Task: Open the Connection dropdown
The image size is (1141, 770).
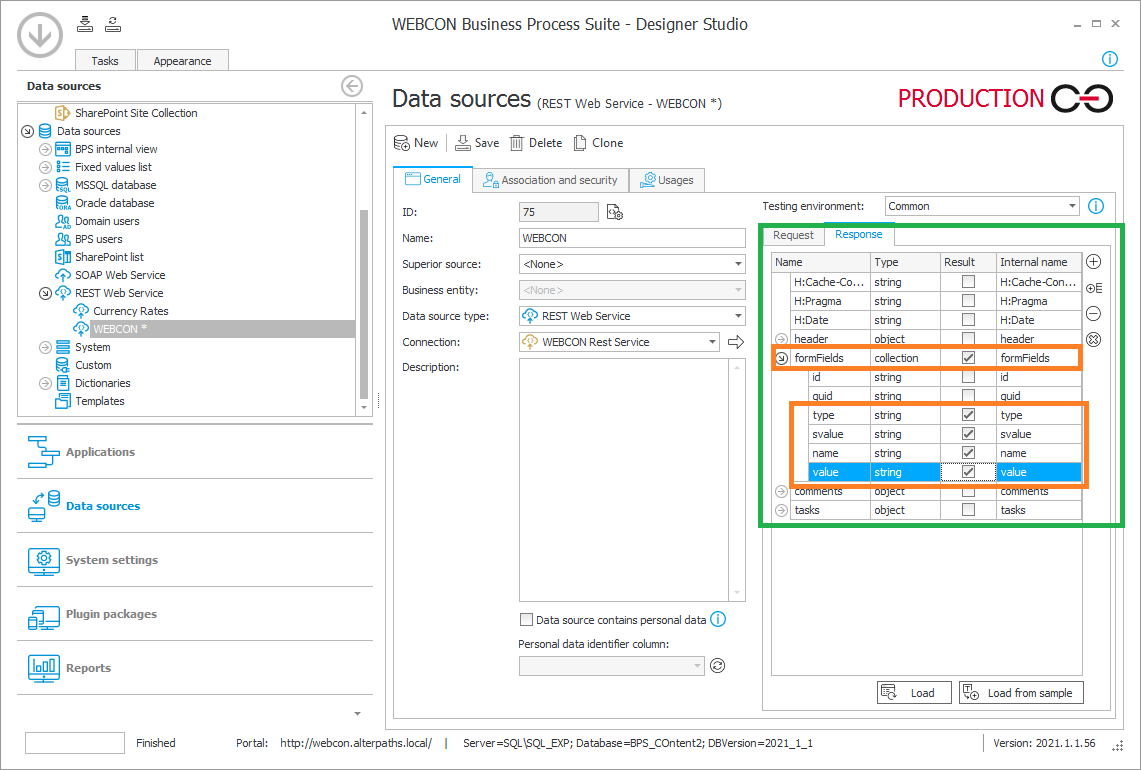Action: 712,342
